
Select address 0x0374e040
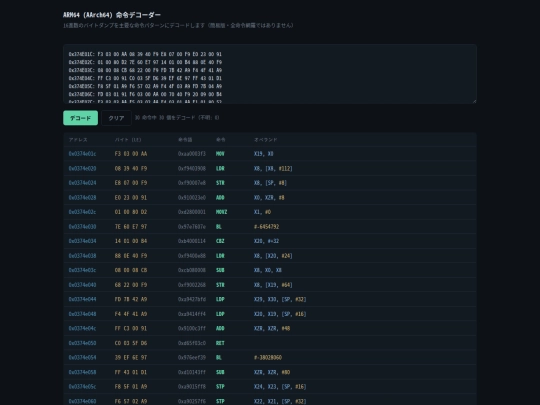click(82, 285)
